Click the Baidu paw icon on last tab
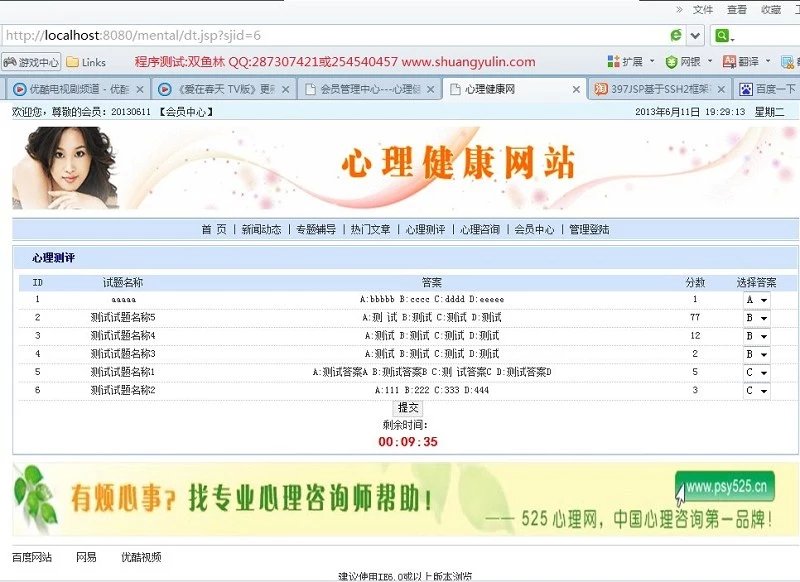 (x=746, y=89)
